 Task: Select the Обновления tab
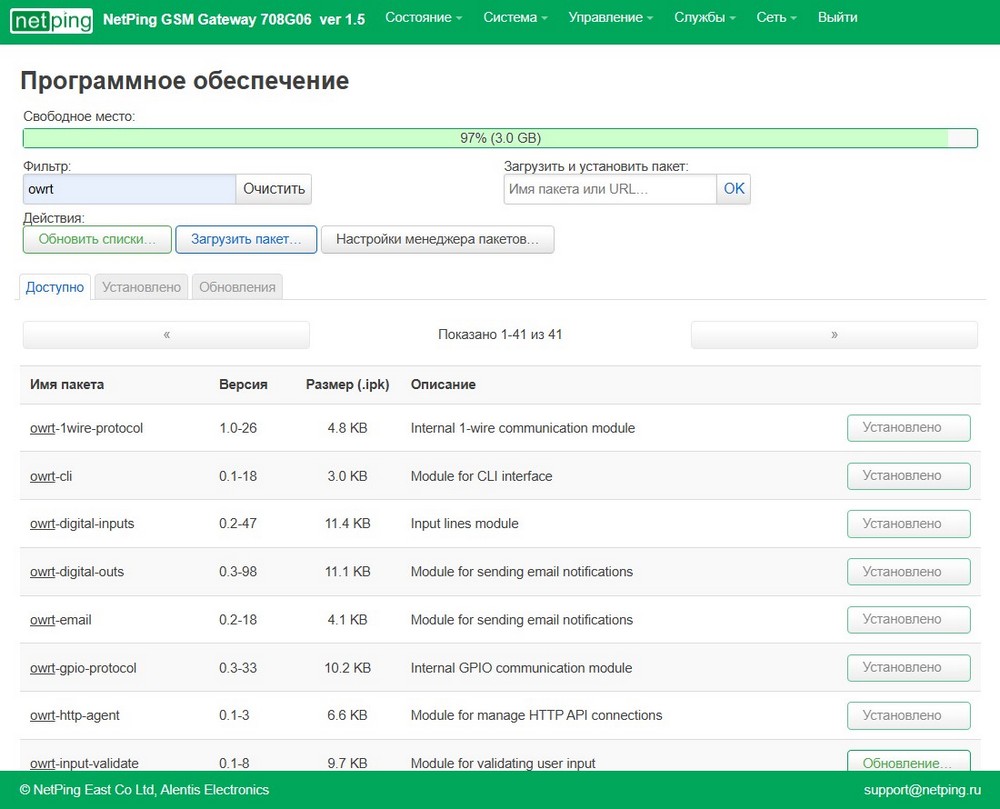click(x=237, y=287)
